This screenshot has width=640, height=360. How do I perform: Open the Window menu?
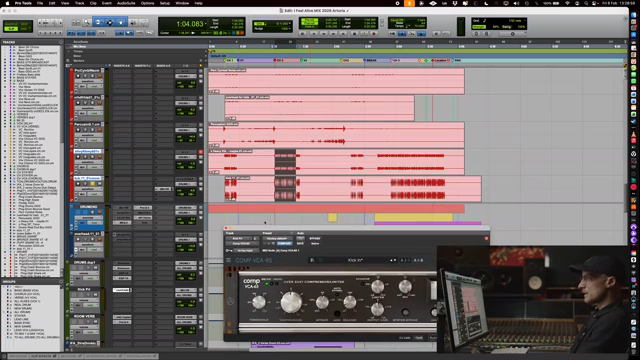point(182,3)
